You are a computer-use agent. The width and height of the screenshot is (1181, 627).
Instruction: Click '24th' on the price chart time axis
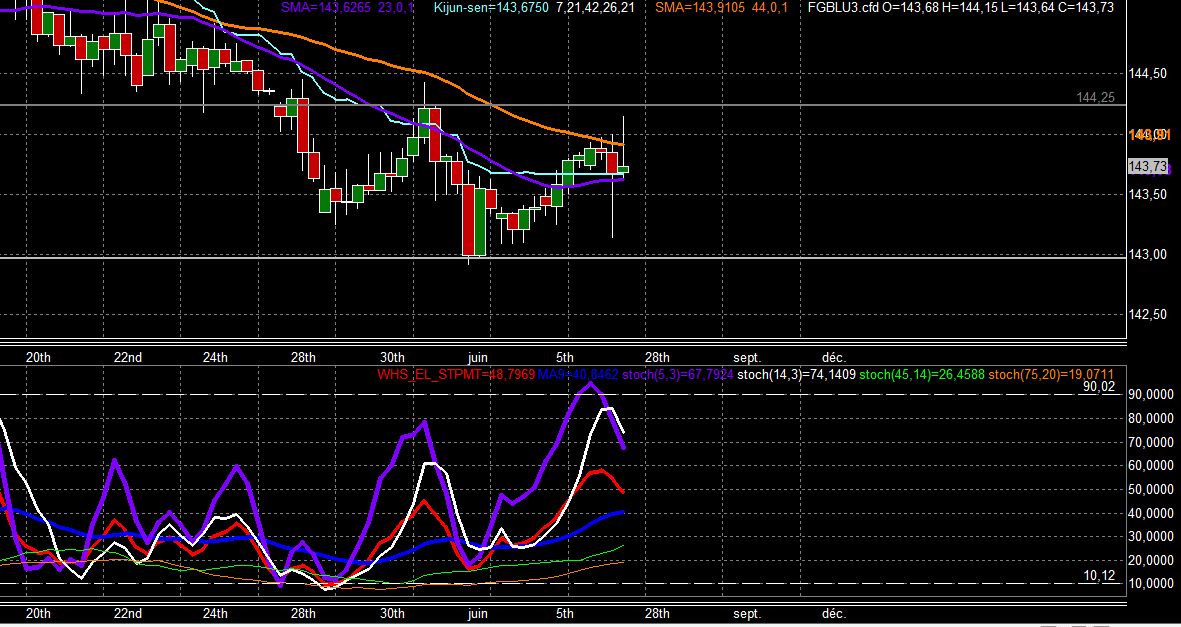pos(215,357)
